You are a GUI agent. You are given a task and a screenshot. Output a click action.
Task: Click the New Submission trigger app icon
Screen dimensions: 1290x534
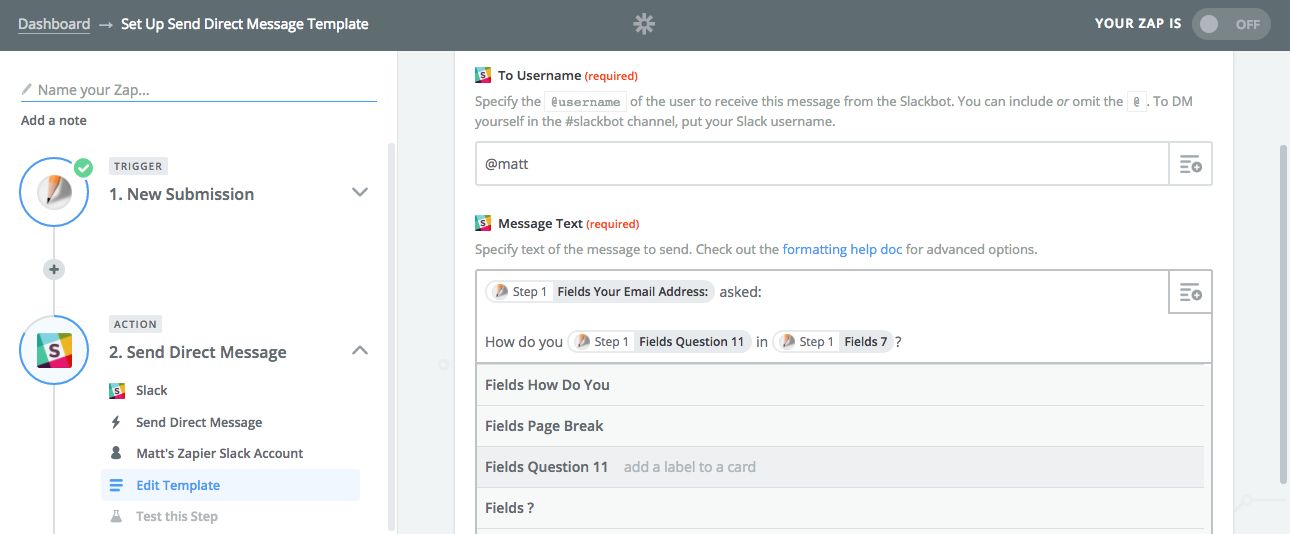point(54,192)
